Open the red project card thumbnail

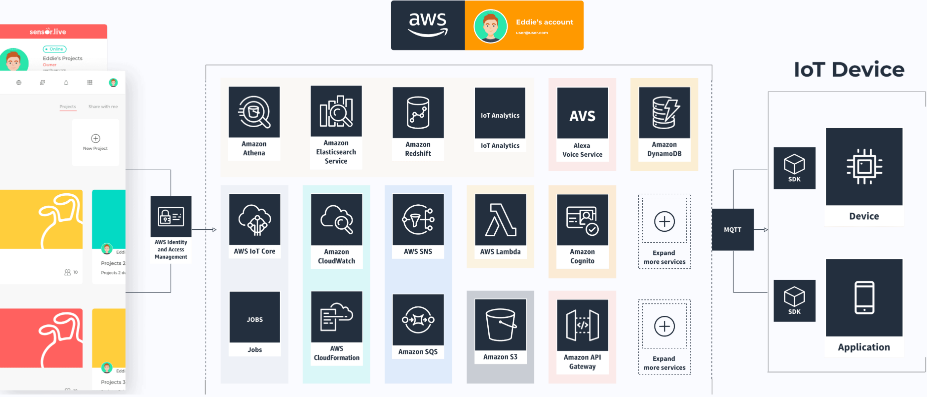[41, 338]
